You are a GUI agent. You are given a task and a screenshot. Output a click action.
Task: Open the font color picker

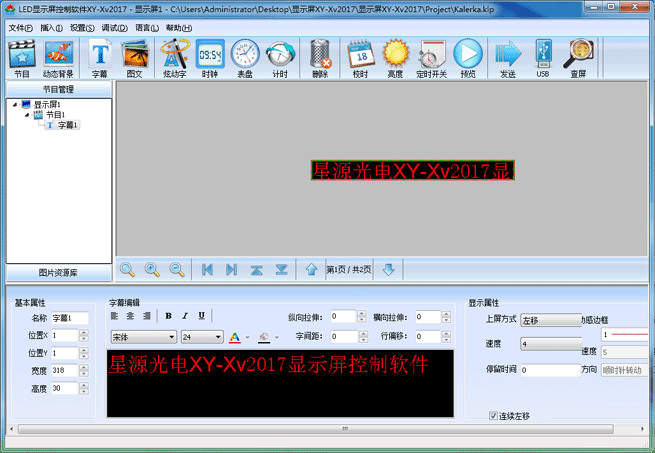tap(235, 337)
